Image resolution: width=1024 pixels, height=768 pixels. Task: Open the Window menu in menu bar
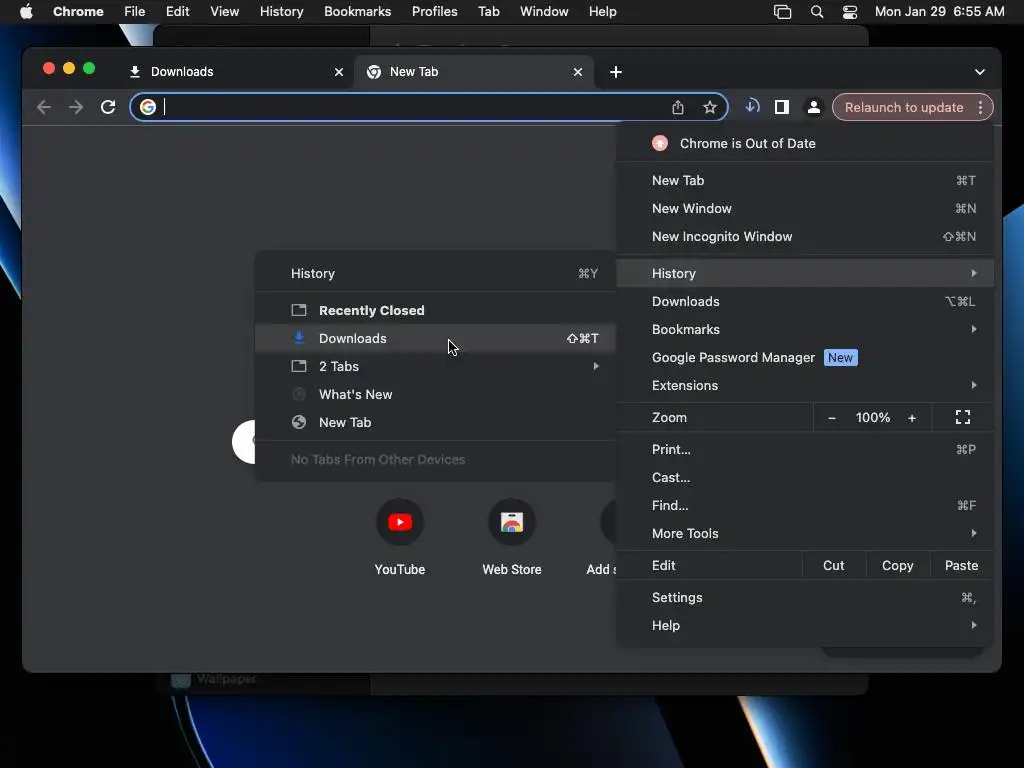click(544, 12)
